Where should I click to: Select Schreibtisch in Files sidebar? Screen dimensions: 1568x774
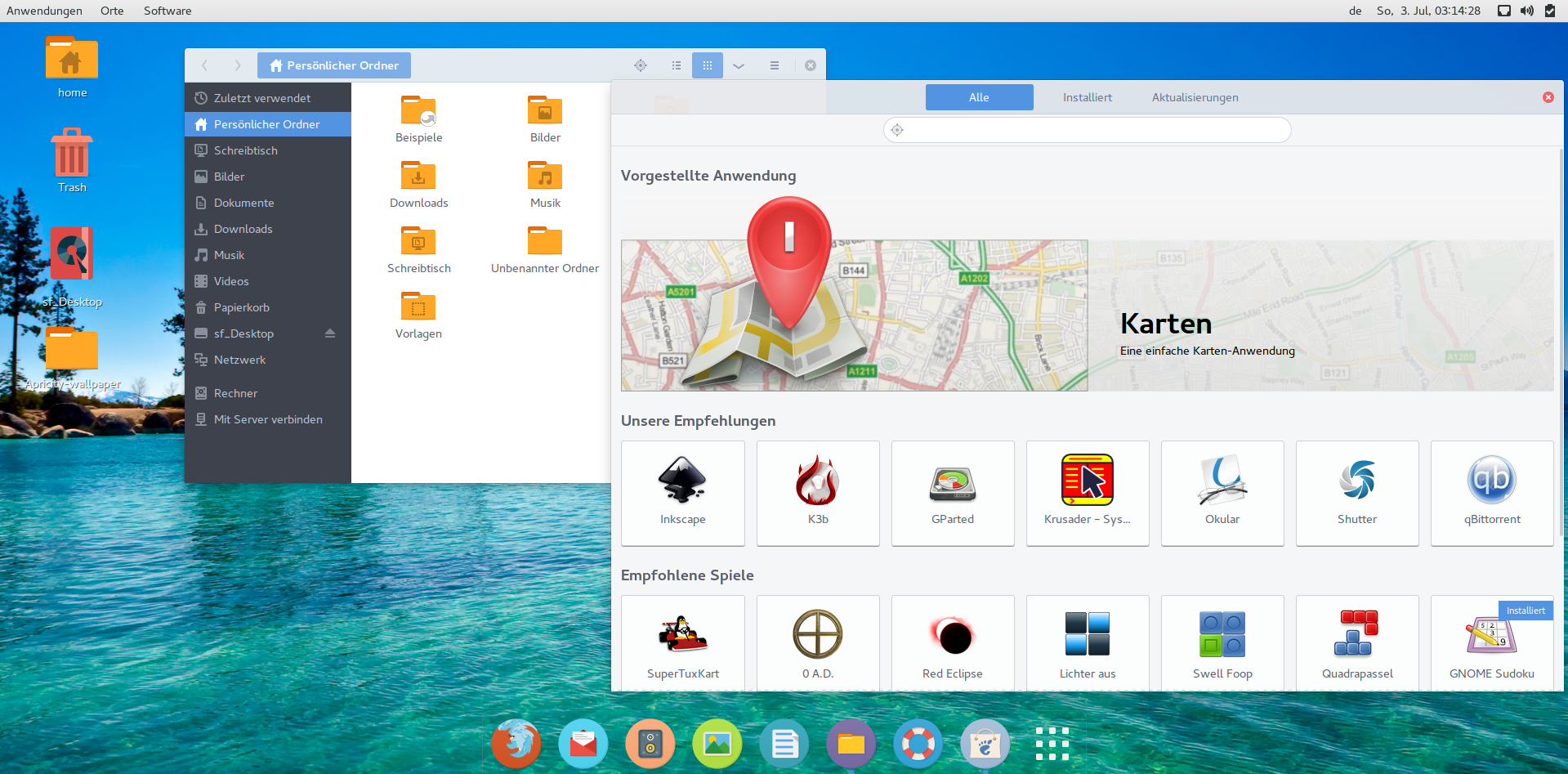tap(268, 150)
